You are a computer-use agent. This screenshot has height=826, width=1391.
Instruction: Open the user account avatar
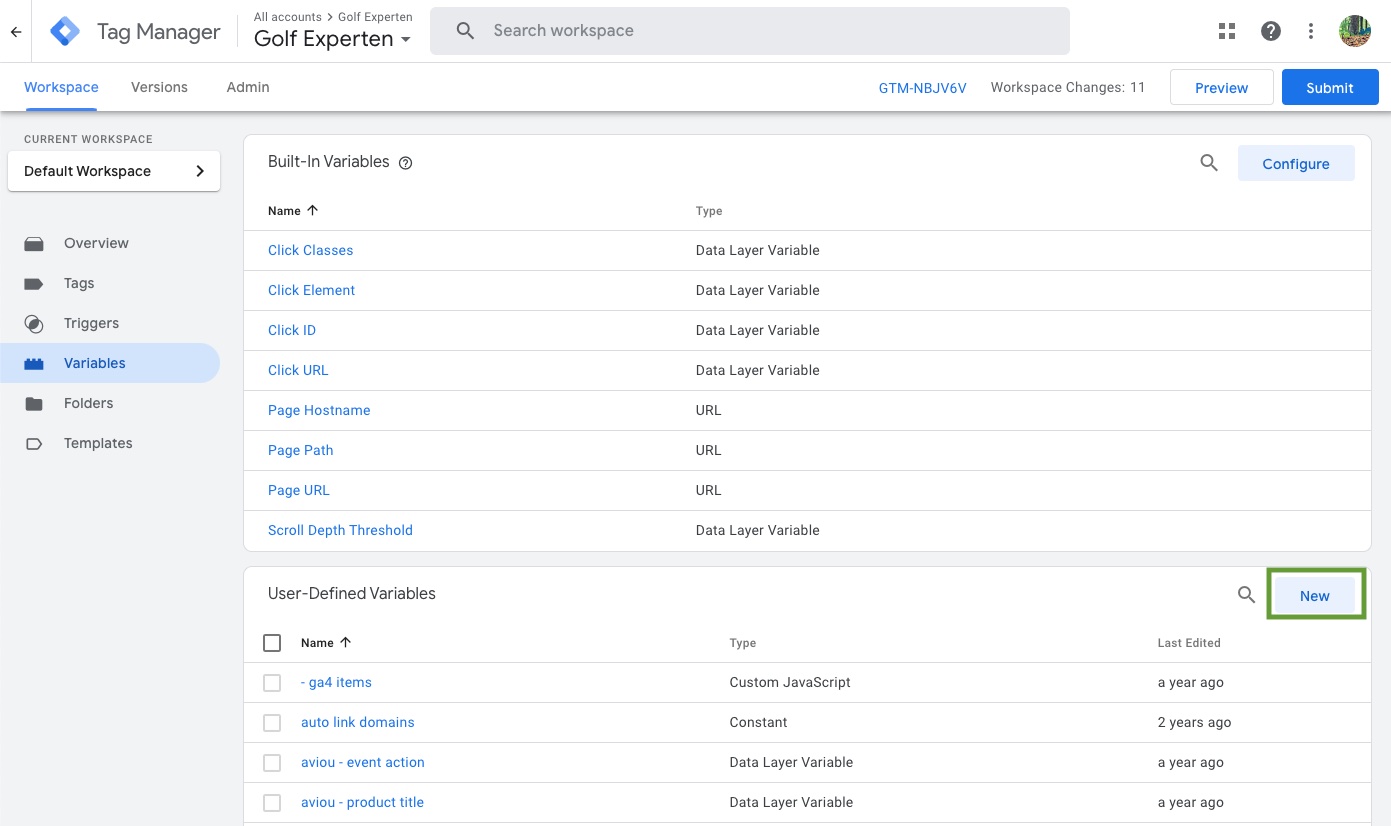[x=1354, y=31]
